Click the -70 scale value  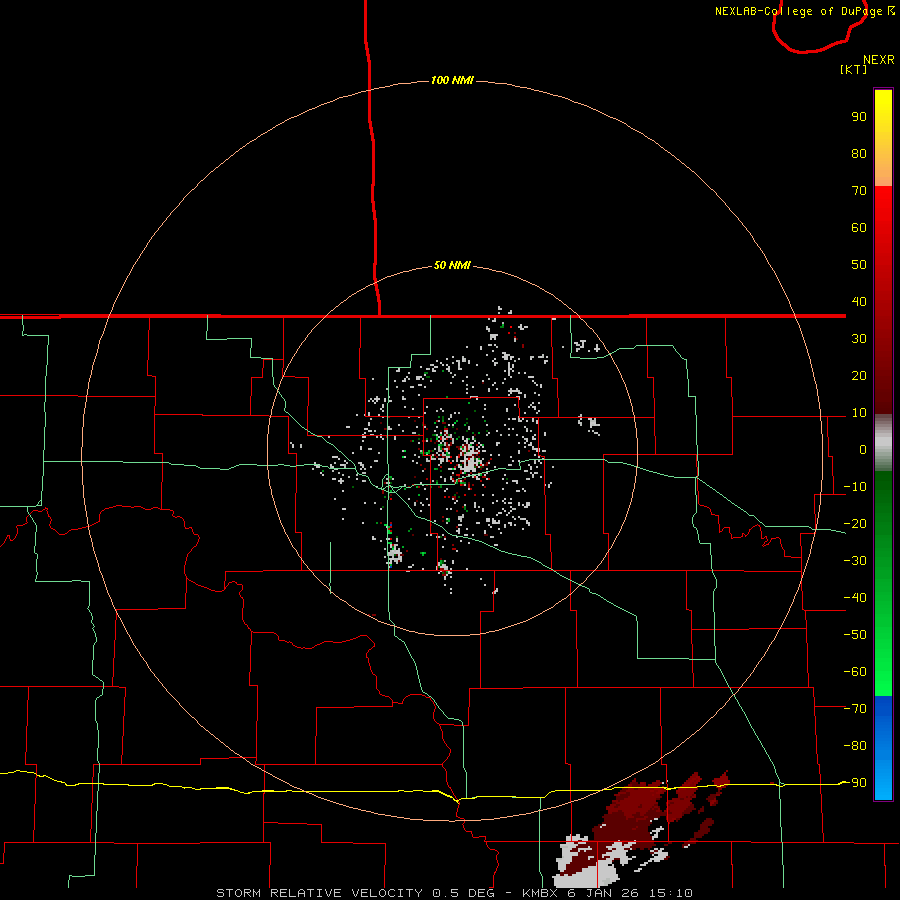pyautogui.click(x=855, y=709)
